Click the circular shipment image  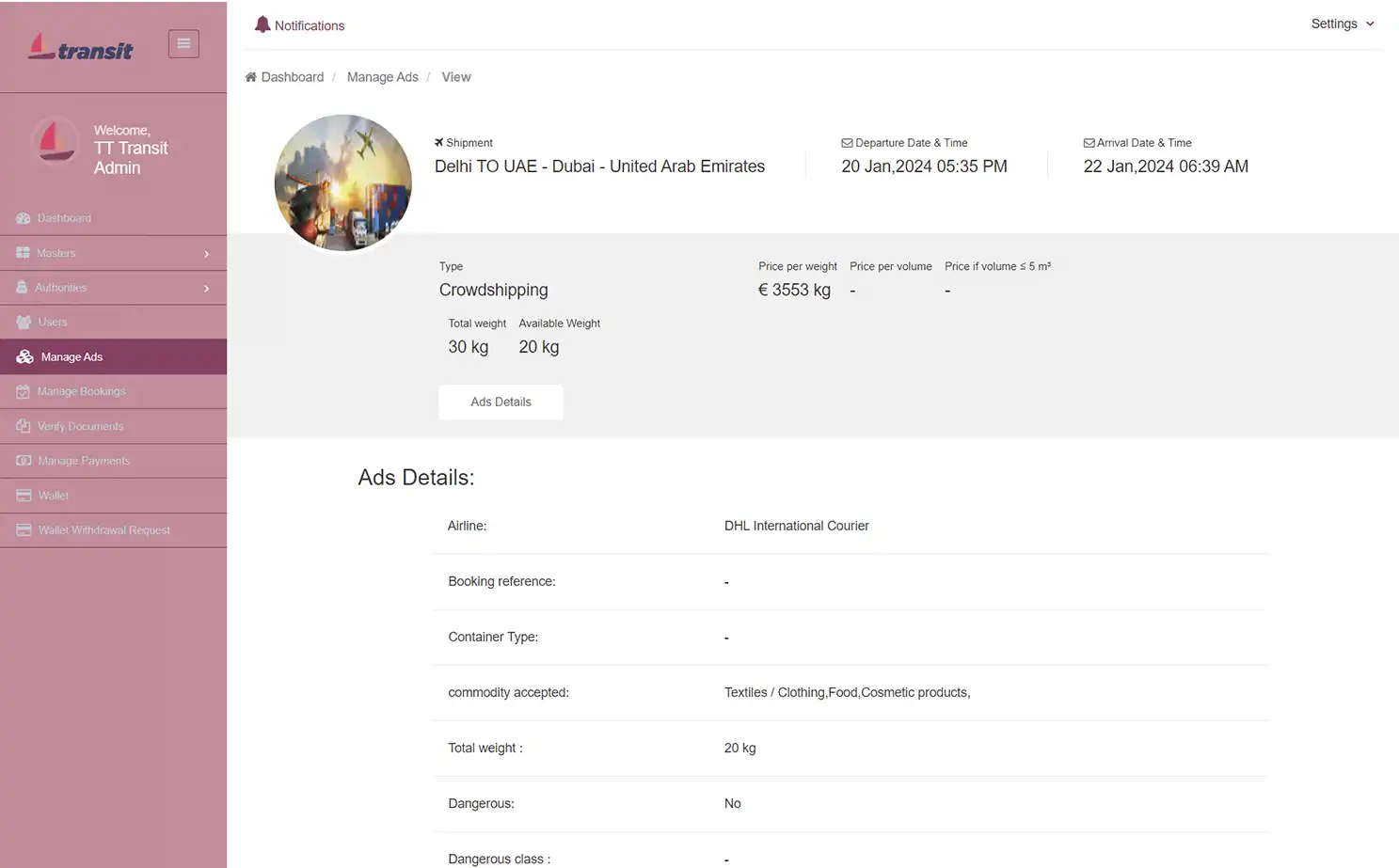343,181
